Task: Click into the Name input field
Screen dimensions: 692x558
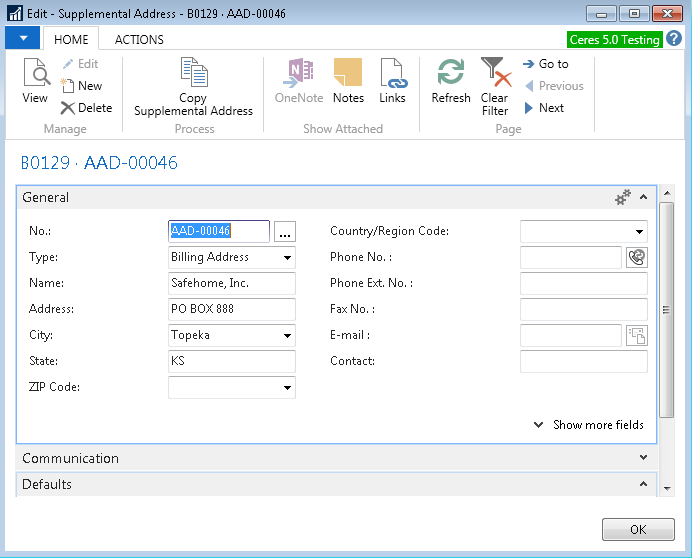Action: 232,283
